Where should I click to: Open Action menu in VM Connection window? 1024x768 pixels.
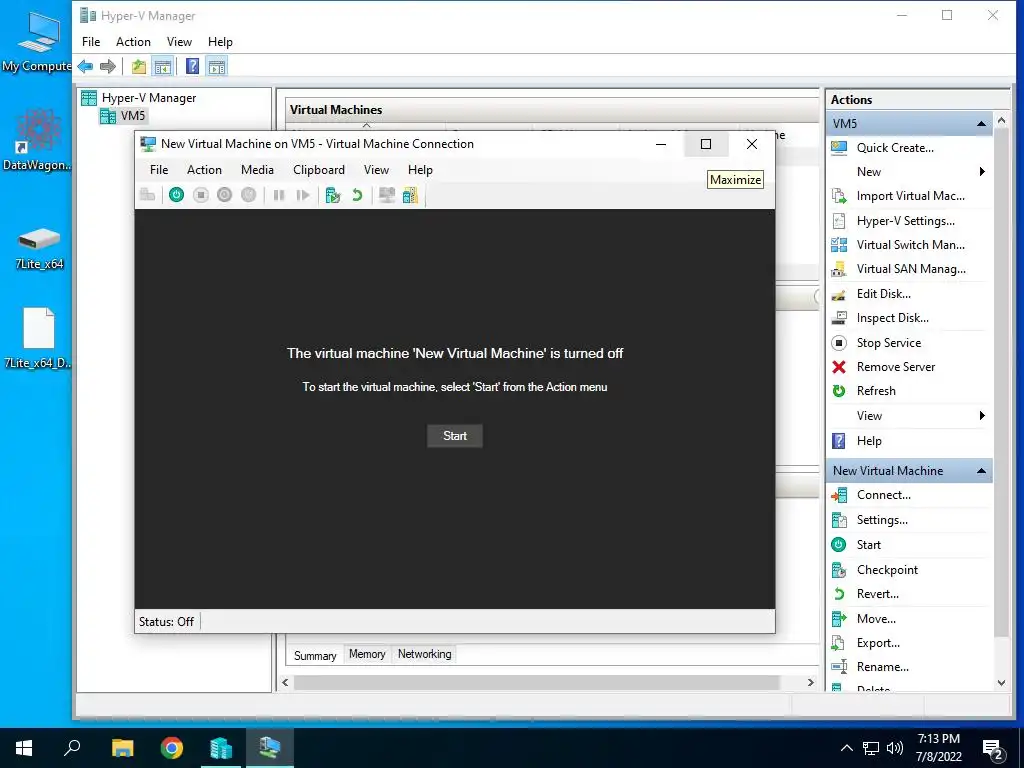point(204,170)
